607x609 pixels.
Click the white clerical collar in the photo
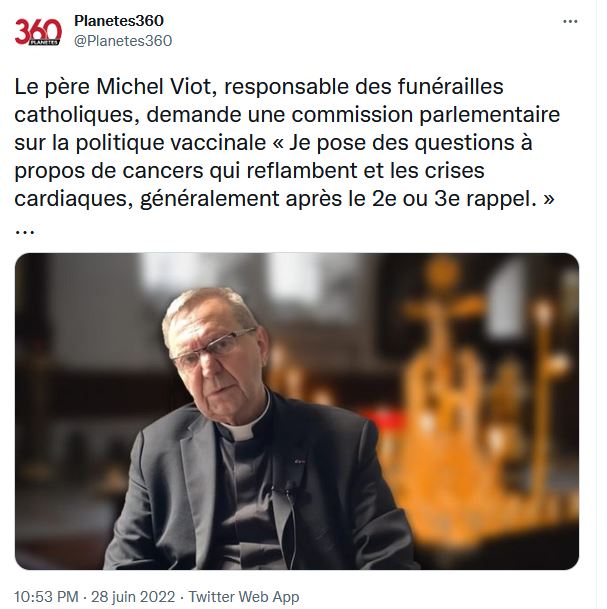240,432
